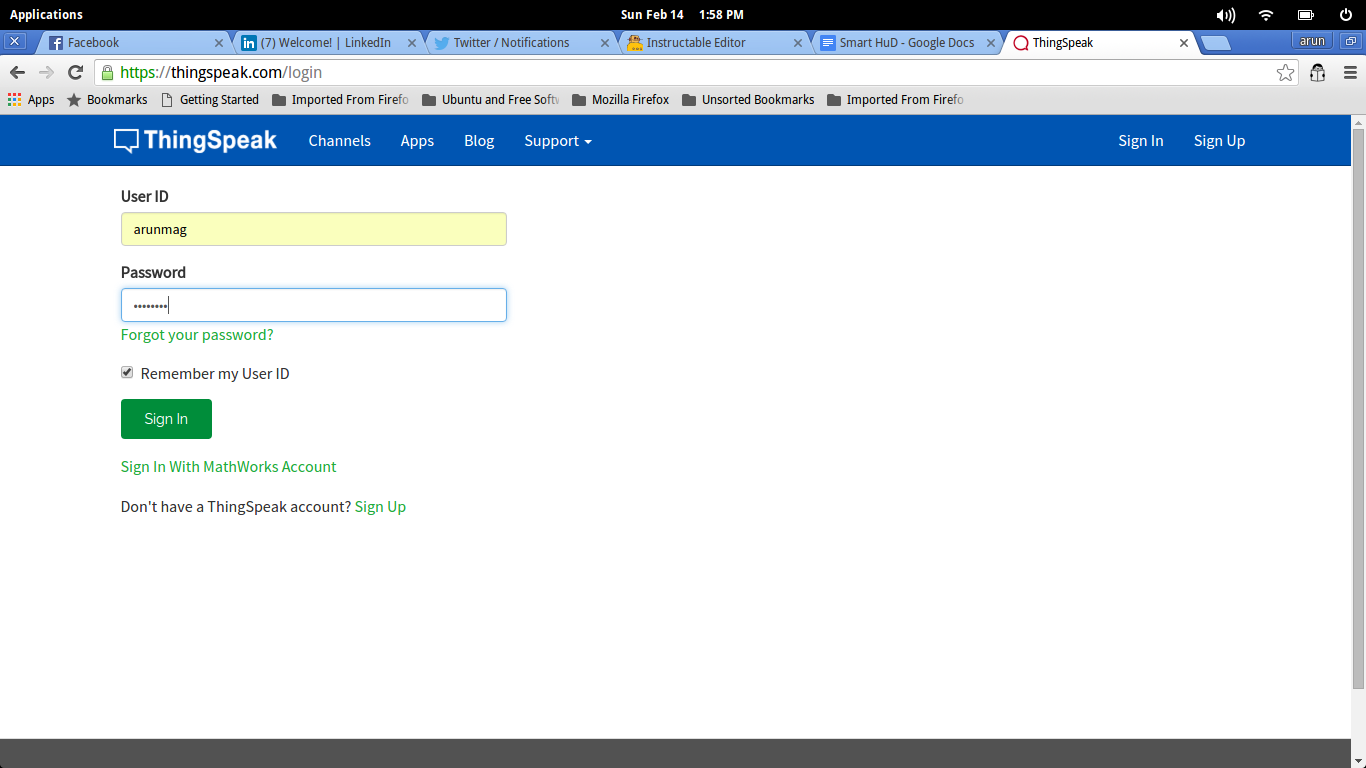Click the green Sign In button
This screenshot has height=768, width=1366.
[166, 419]
